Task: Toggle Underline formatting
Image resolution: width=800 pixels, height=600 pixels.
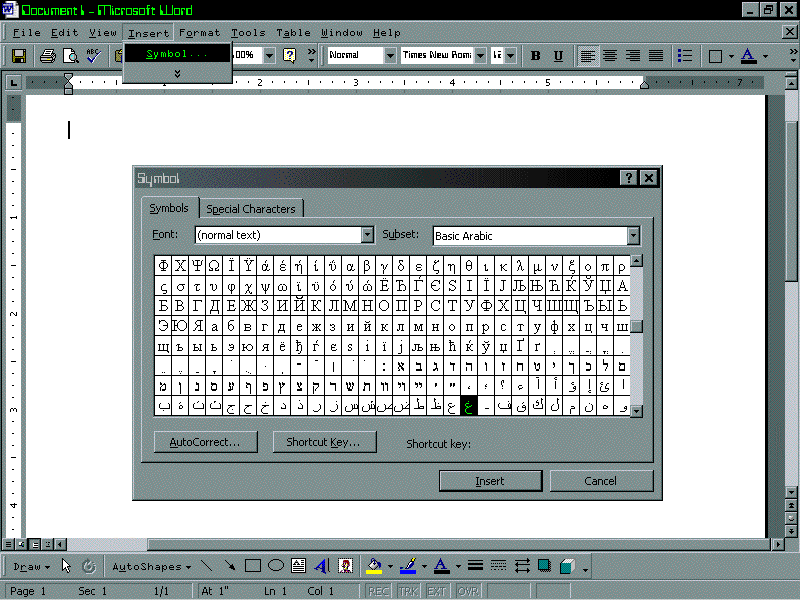Action: (558, 56)
